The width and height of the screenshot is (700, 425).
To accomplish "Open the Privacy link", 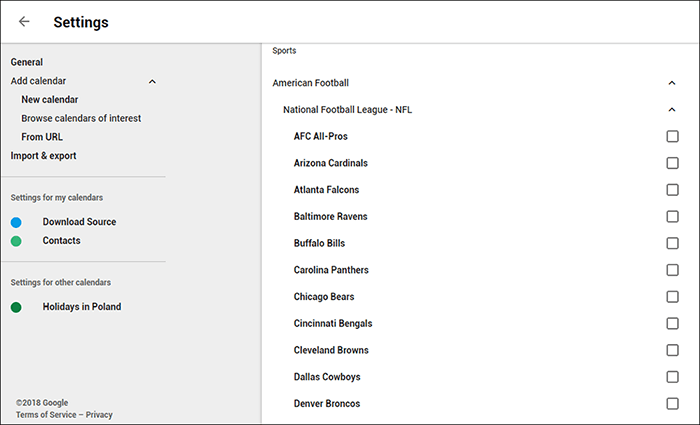I will [99, 415].
